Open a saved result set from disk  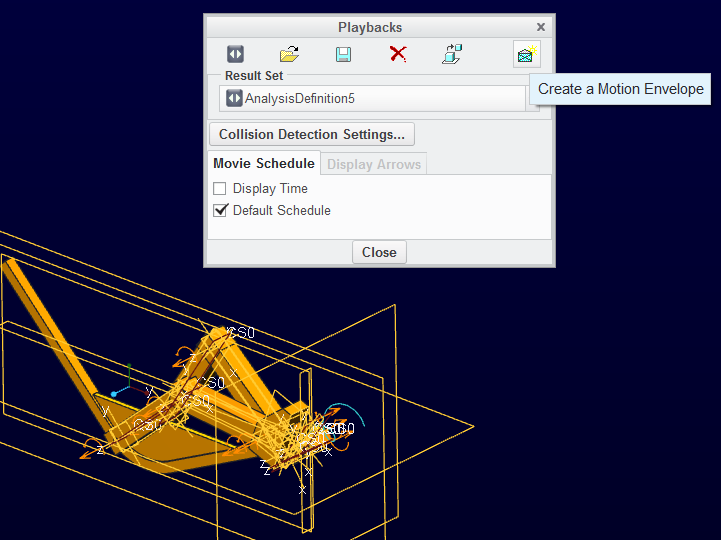tap(289, 54)
